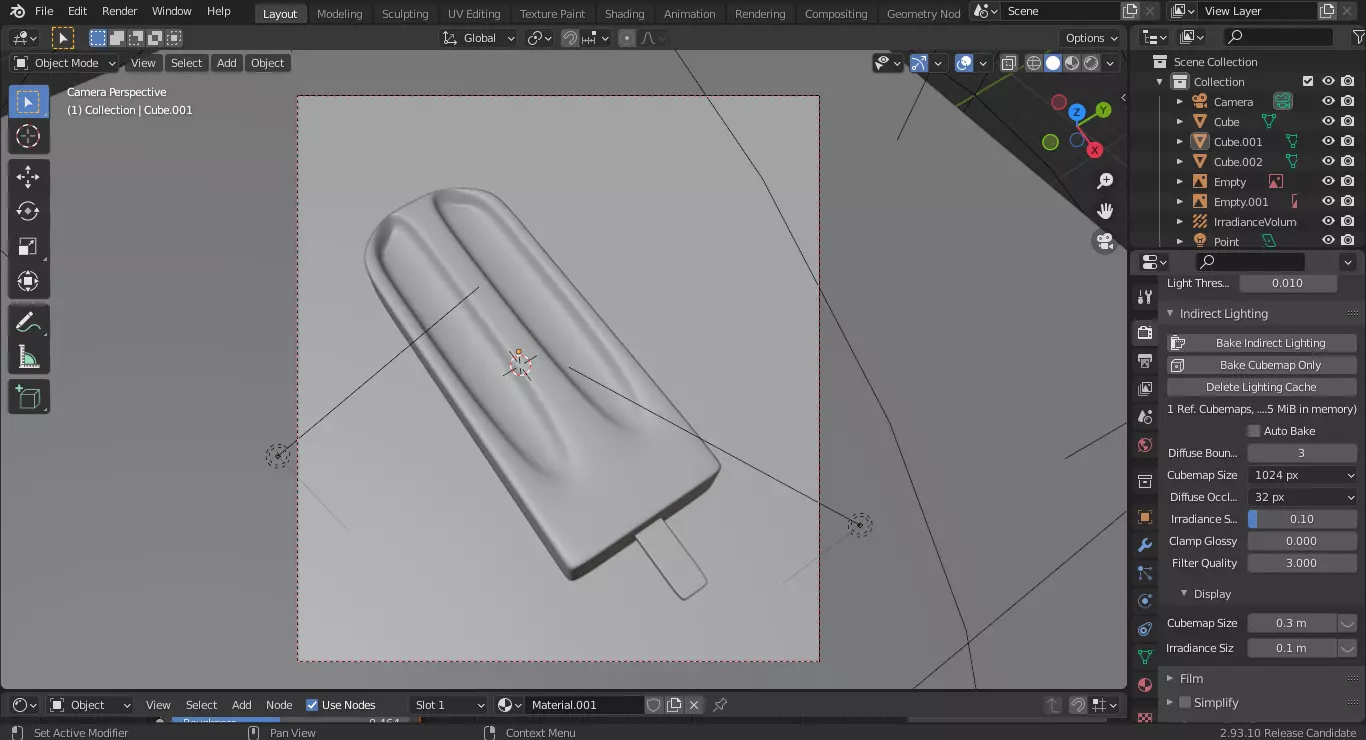Open the Options dropdown
The height and width of the screenshot is (740, 1366).
1091,38
